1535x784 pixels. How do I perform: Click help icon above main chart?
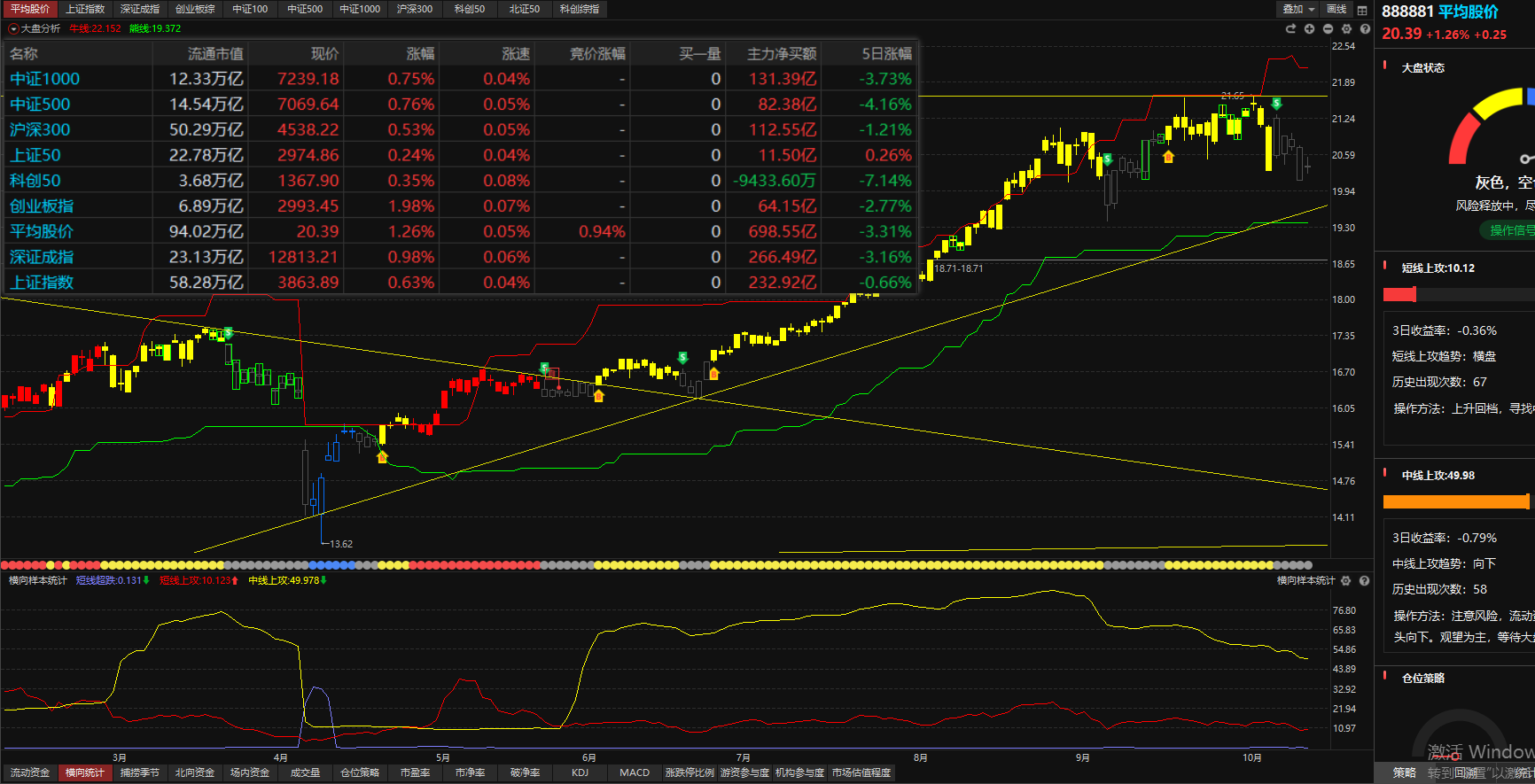coord(1365,29)
